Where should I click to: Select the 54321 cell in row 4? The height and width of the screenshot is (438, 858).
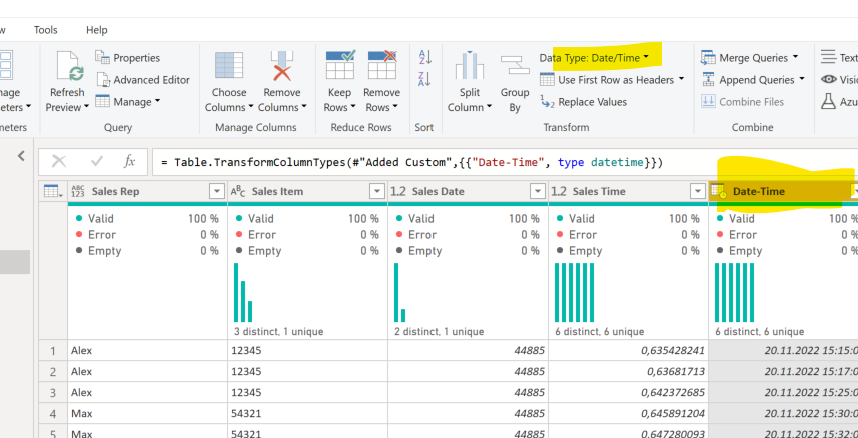[x=308, y=413]
